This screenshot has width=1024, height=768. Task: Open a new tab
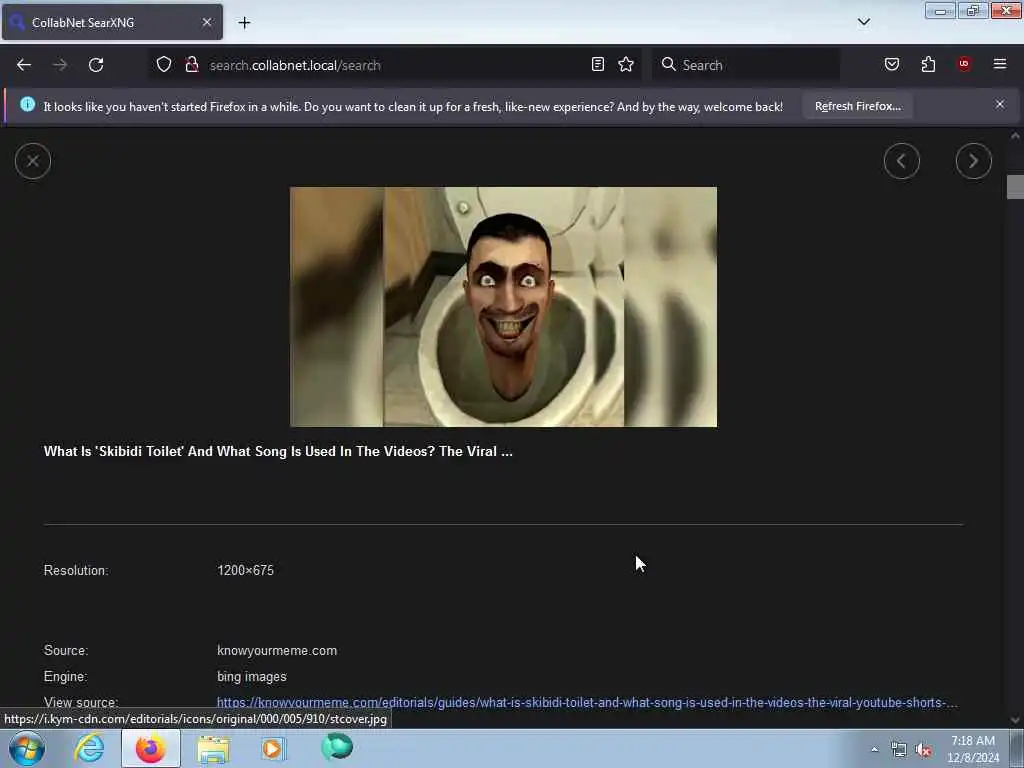click(x=244, y=23)
